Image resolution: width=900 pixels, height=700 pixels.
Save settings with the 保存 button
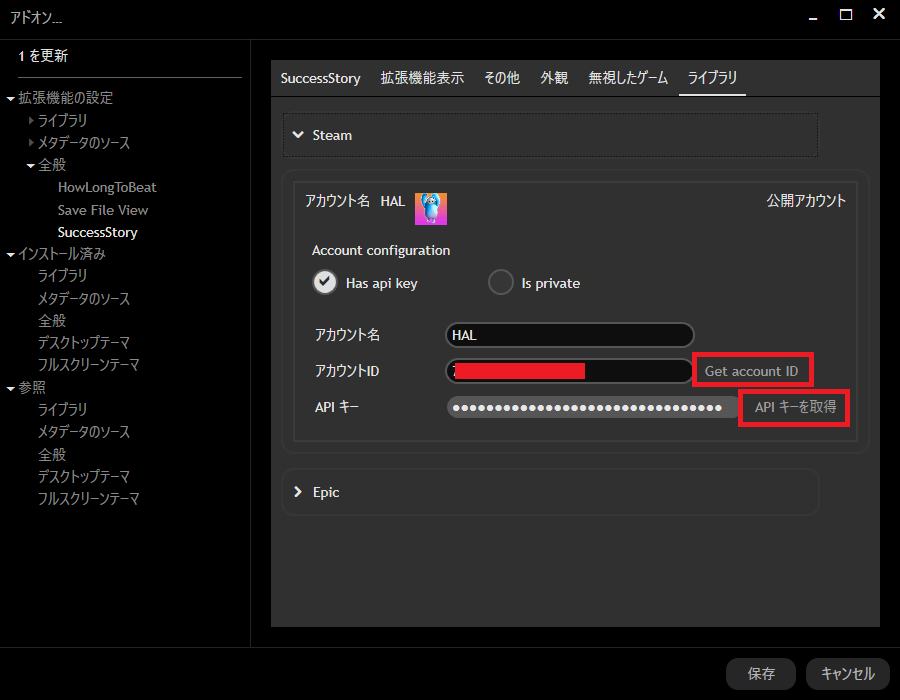[x=761, y=674]
